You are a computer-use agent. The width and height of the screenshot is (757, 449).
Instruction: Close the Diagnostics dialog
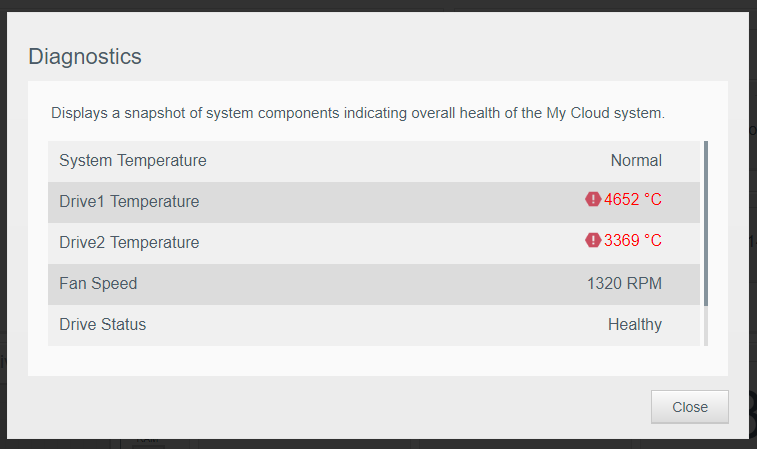click(689, 407)
